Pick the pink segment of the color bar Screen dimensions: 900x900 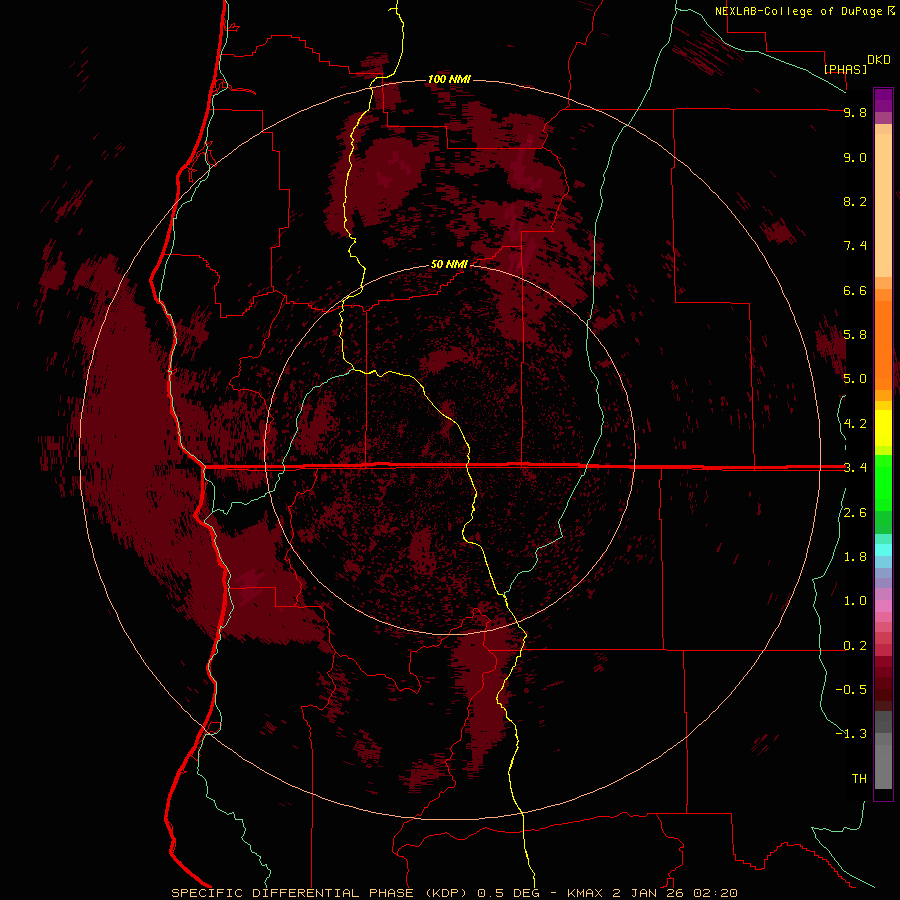(x=883, y=606)
